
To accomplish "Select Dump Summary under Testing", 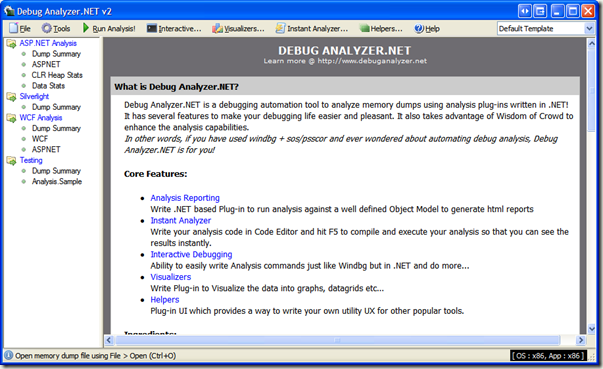I will [56, 171].
